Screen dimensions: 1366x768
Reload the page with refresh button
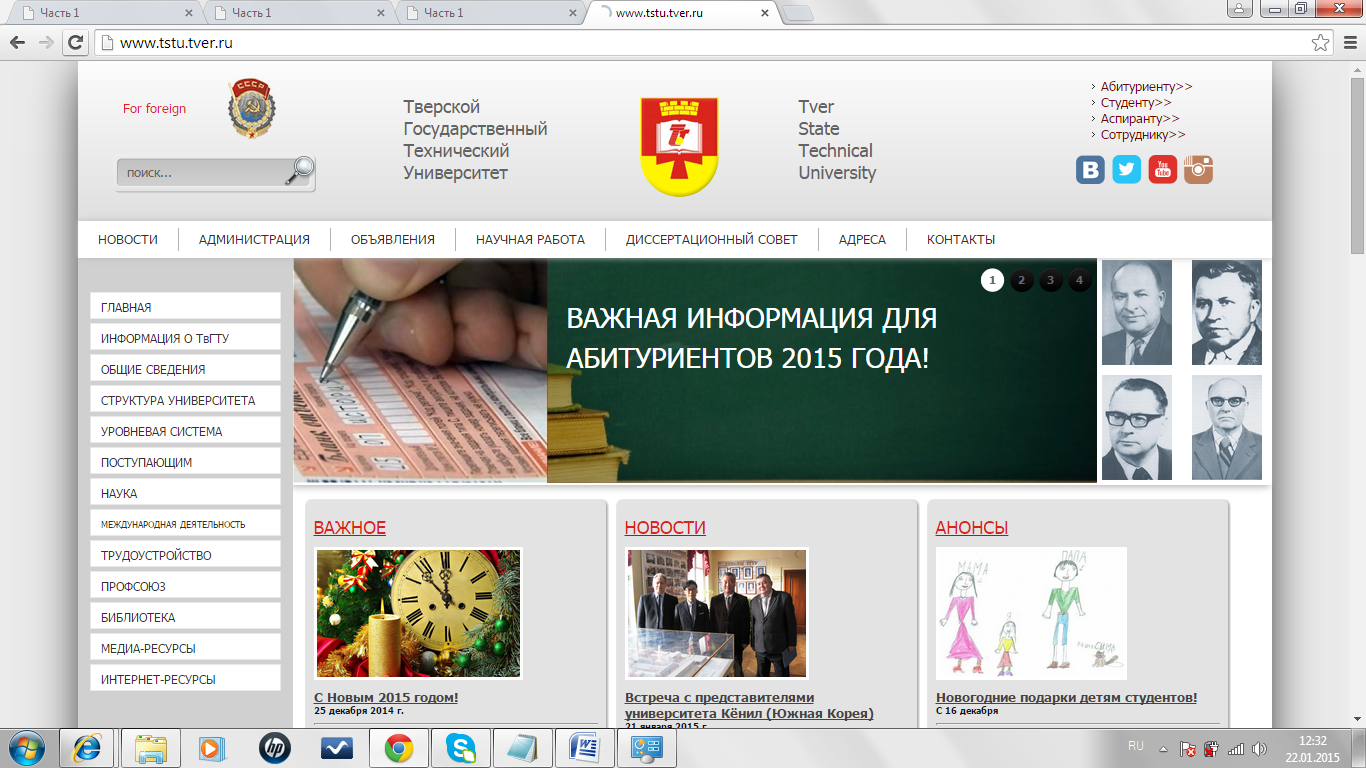coord(74,43)
